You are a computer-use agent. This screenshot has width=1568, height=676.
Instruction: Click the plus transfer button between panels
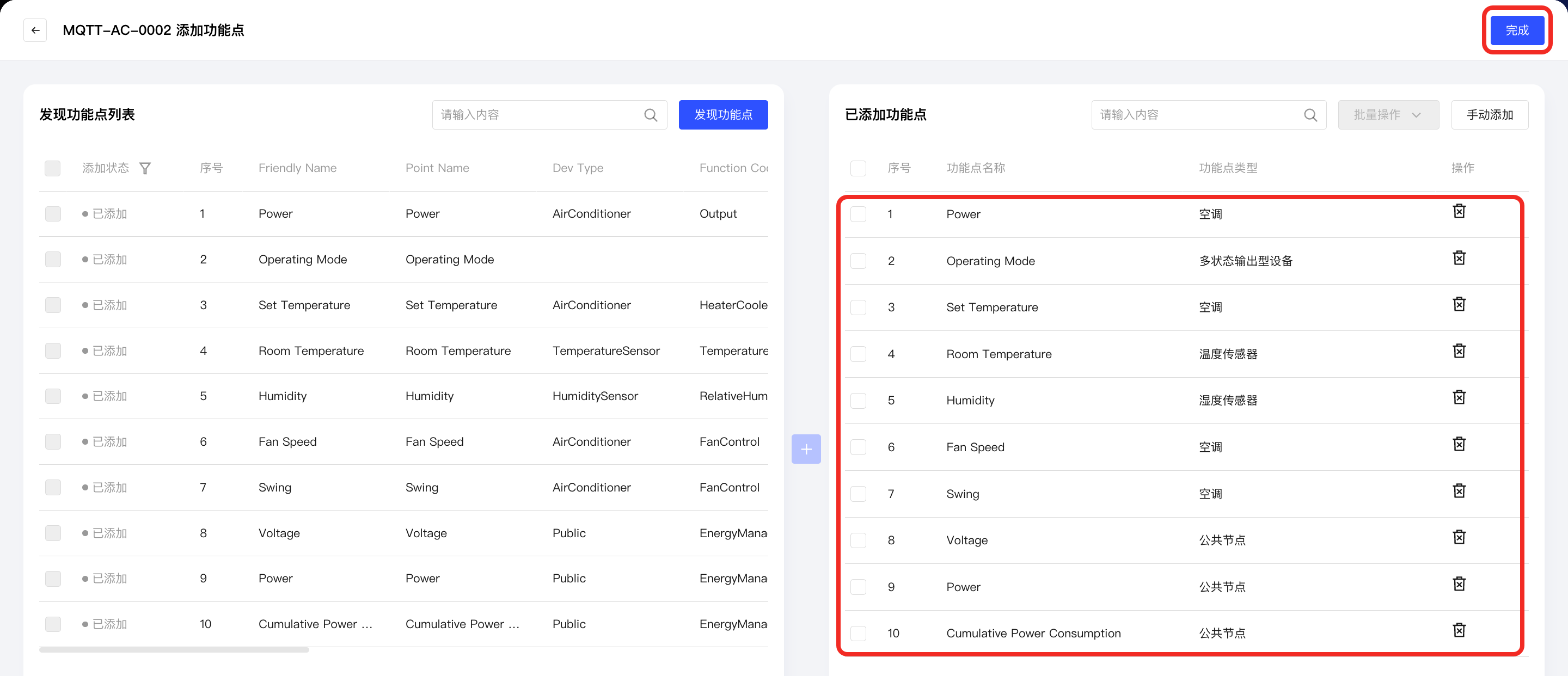tap(806, 449)
